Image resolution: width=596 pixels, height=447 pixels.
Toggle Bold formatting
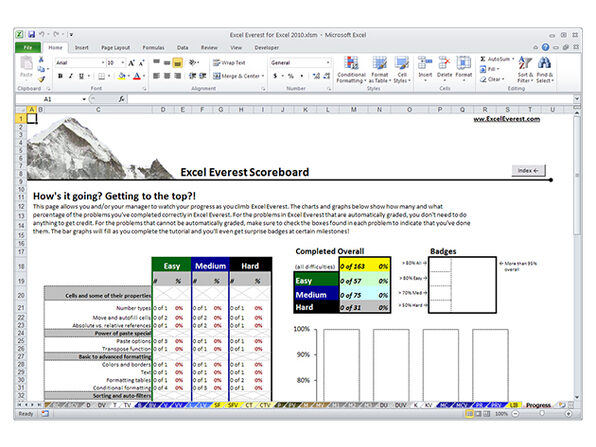coord(60,76)
